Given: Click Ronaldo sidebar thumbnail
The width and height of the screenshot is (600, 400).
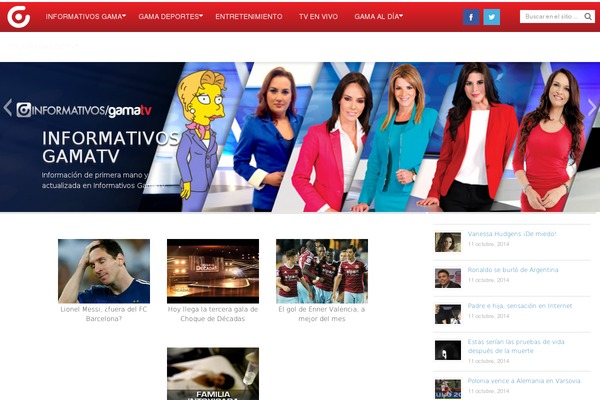Looking at the screenshot, I should point(448,278).
